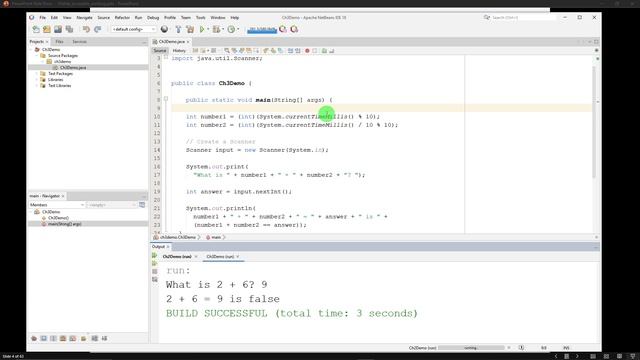The width and height of the screenshot is (640, 360).
Task: Click the second icon in bottom-left Navigator filters
Action: point(44,338)
